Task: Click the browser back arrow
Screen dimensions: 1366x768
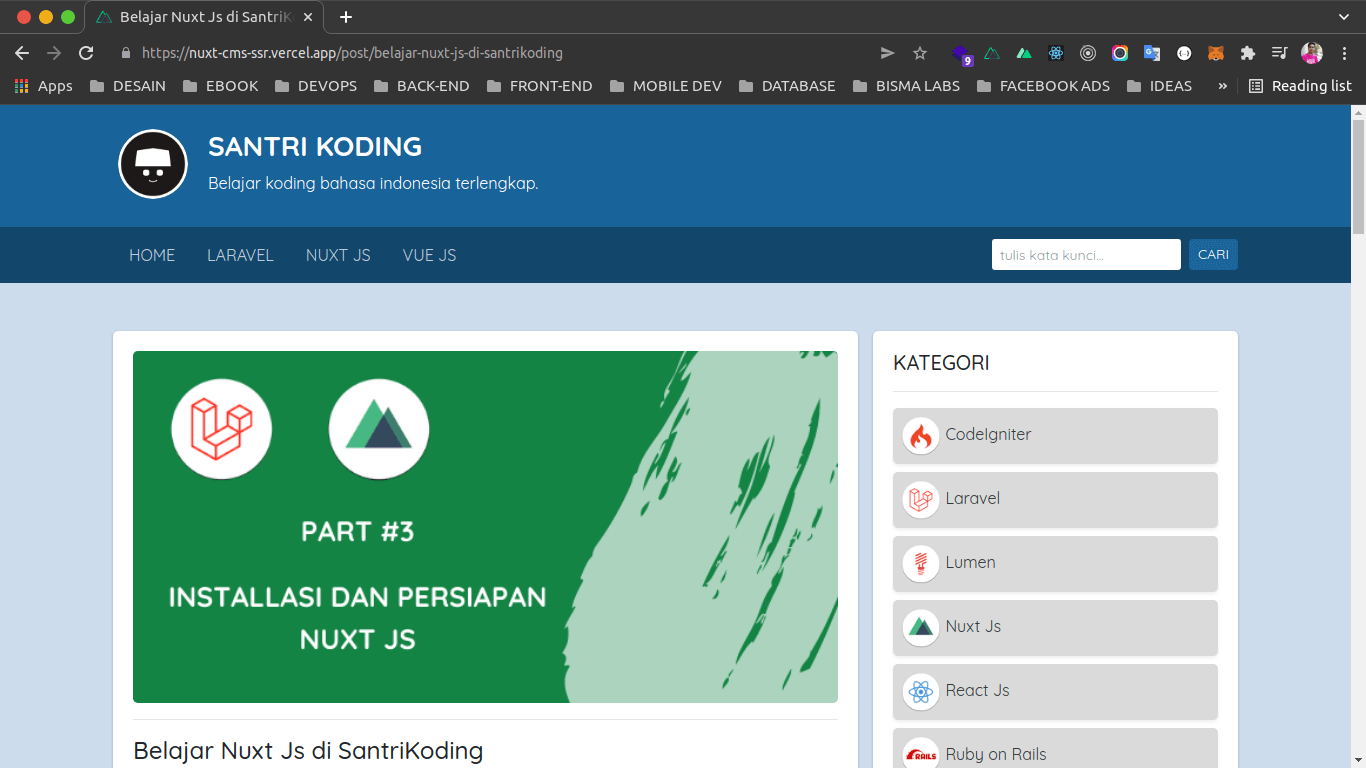Action: [22, 53]
